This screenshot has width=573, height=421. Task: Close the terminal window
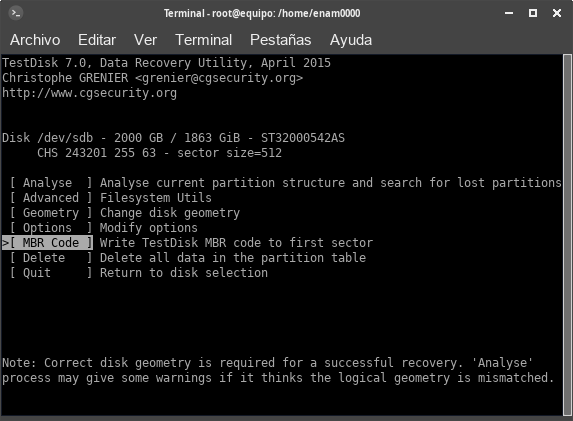[557, 13]
